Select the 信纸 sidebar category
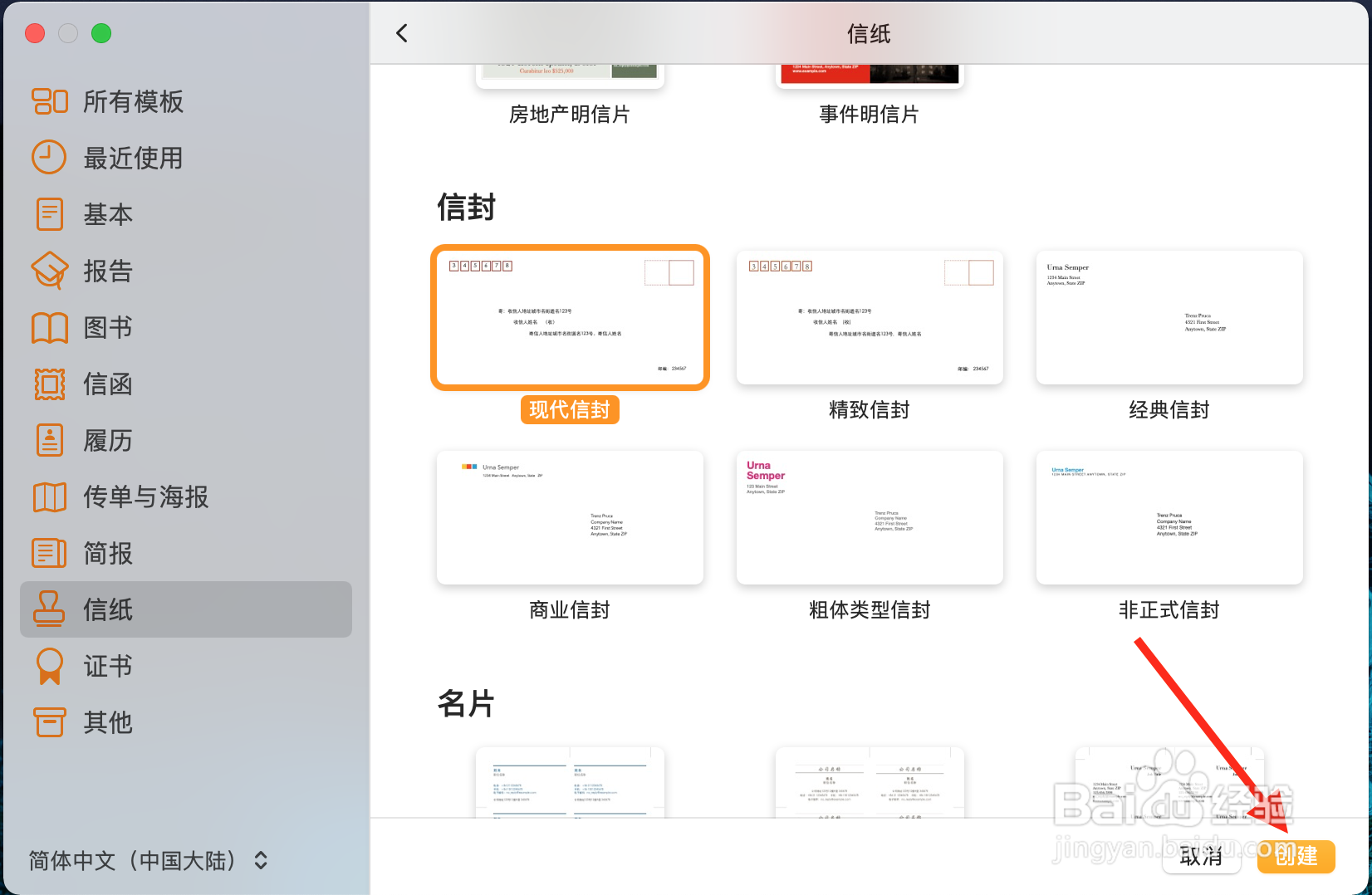 106,609
